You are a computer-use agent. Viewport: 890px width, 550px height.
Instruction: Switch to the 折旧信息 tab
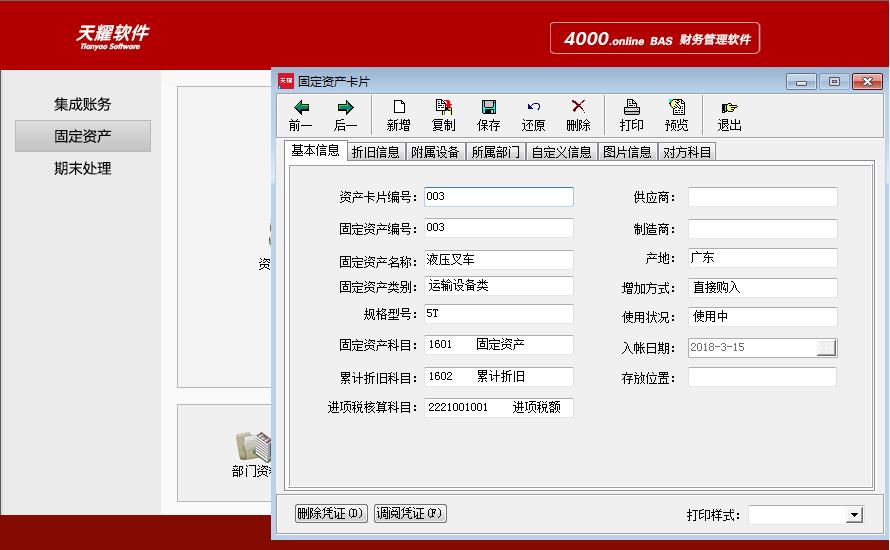pyautogui.click(x=375, y=152)
